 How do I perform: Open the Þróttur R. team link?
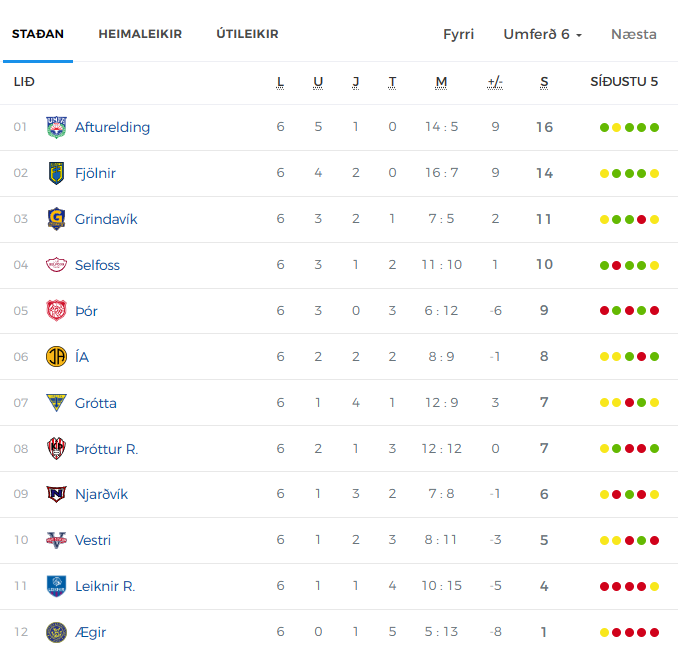click(x=107, y=449)
